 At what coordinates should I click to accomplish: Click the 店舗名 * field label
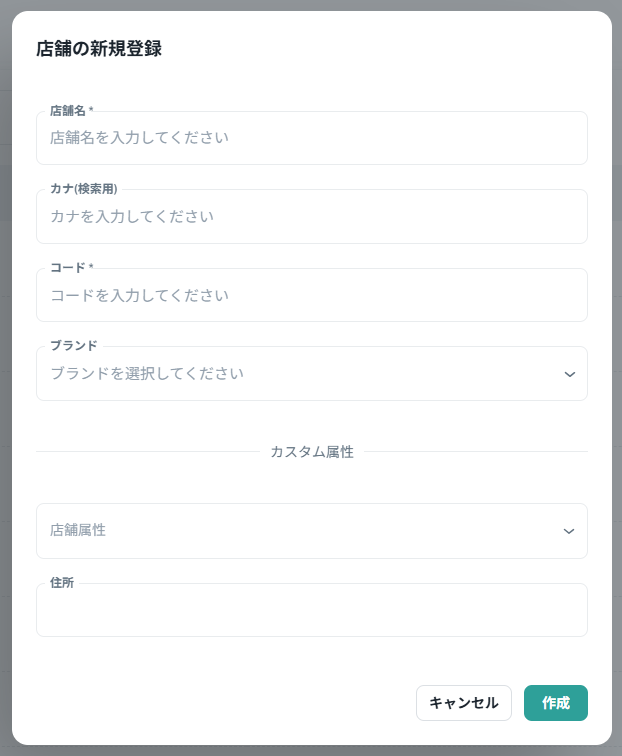point(71,110)
